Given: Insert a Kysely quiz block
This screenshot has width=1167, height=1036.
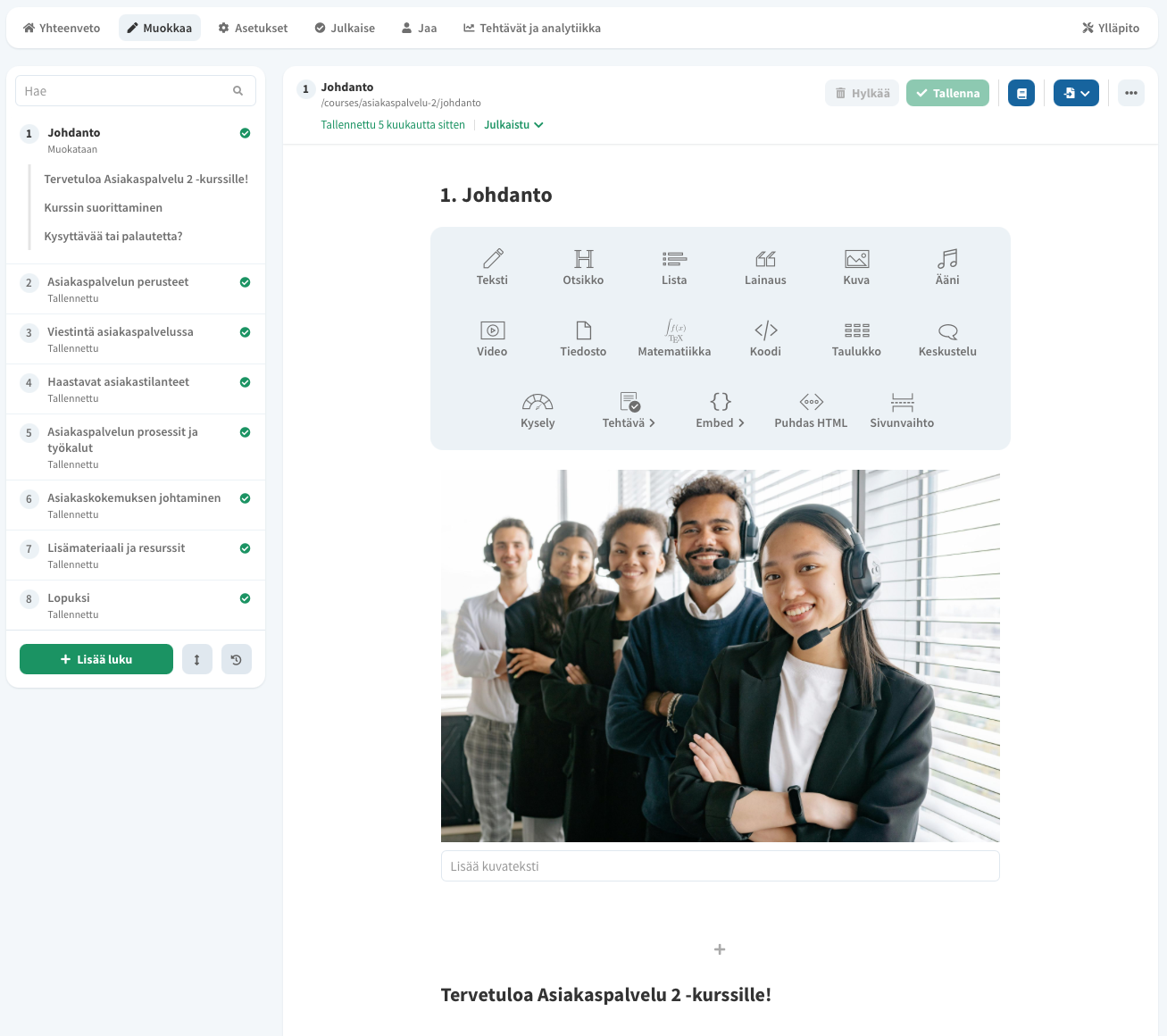Looking at the screenshot, I should (538, 409).
